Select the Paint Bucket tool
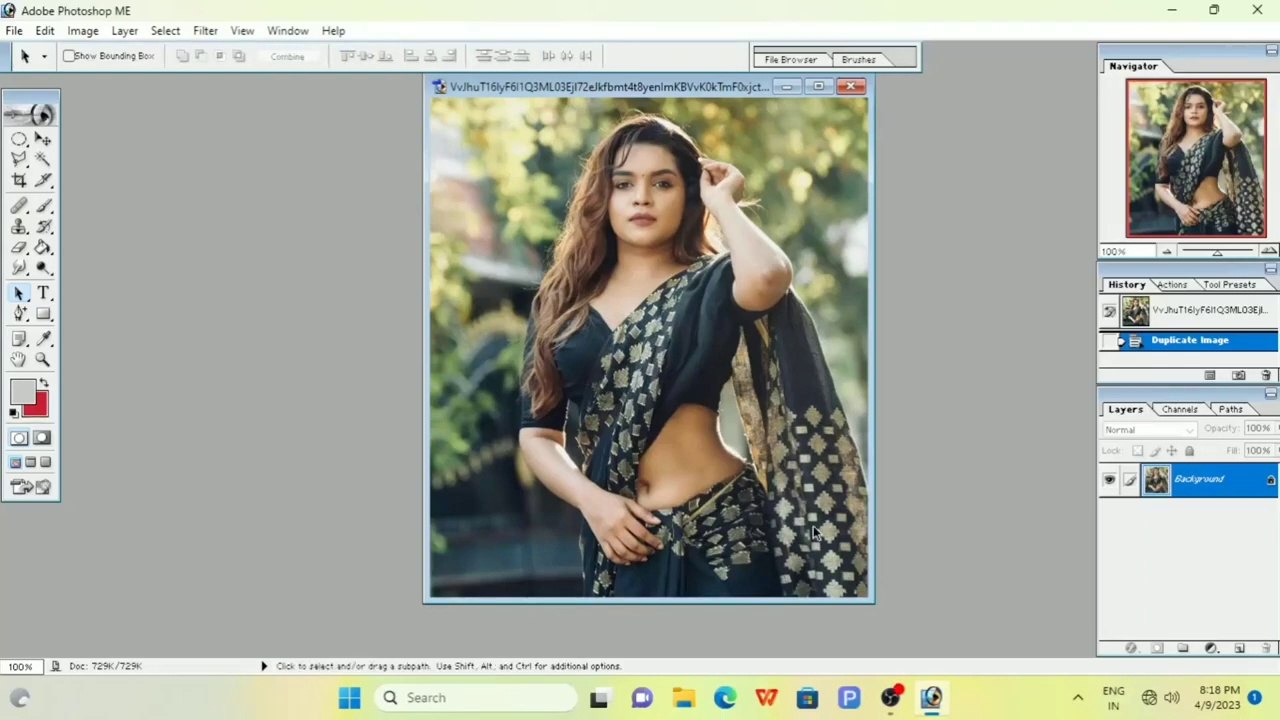The image size is (1280, 720). click(x=43, y=247)
